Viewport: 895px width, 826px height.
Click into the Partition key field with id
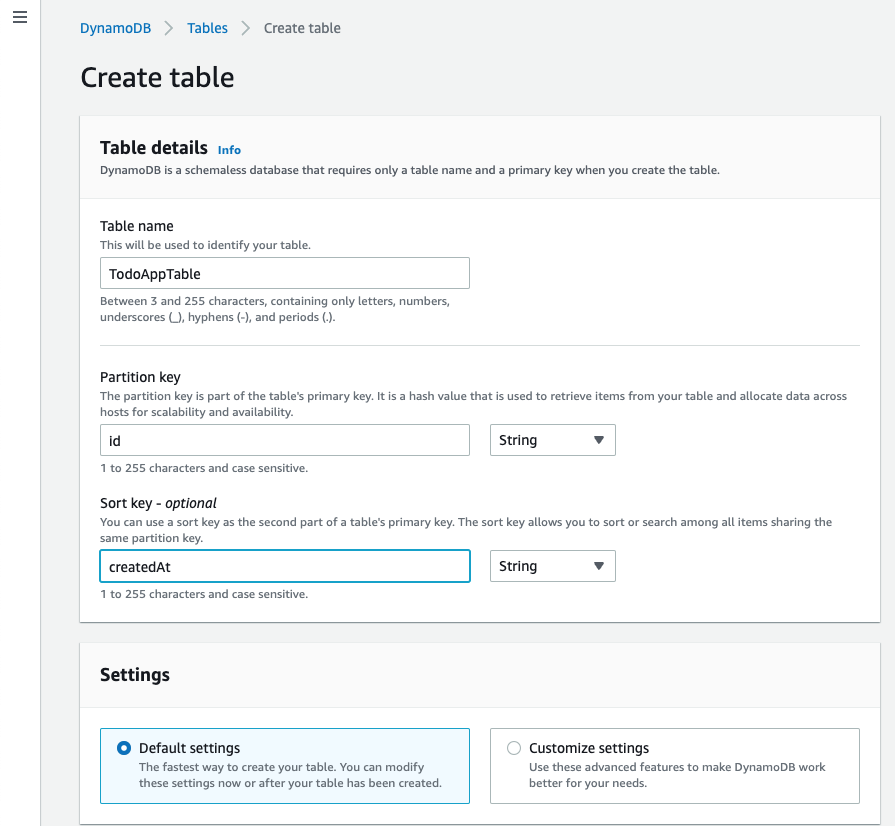tap(285, 440)
